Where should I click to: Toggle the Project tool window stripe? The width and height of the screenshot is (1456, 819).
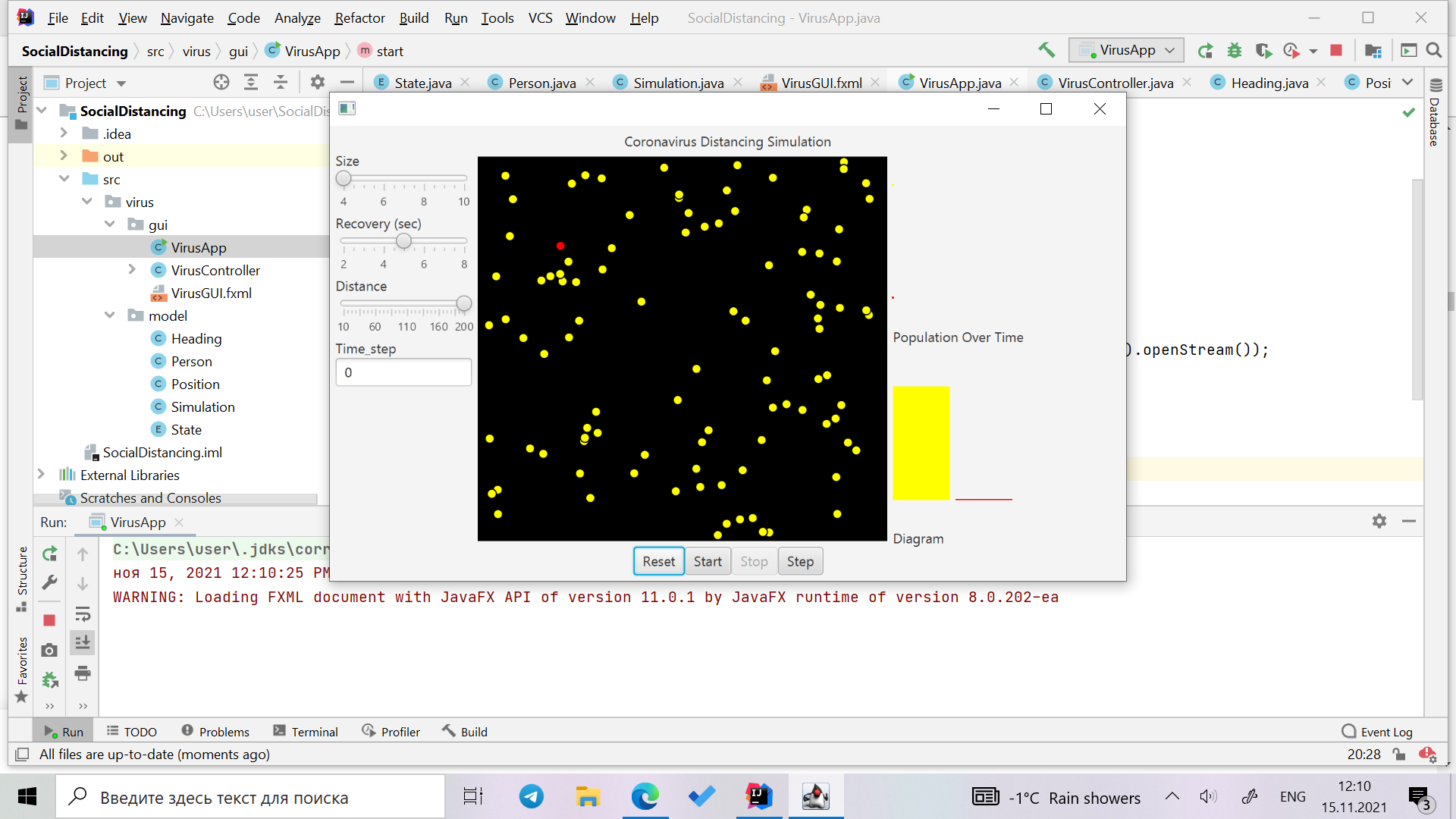pos(21,103)
